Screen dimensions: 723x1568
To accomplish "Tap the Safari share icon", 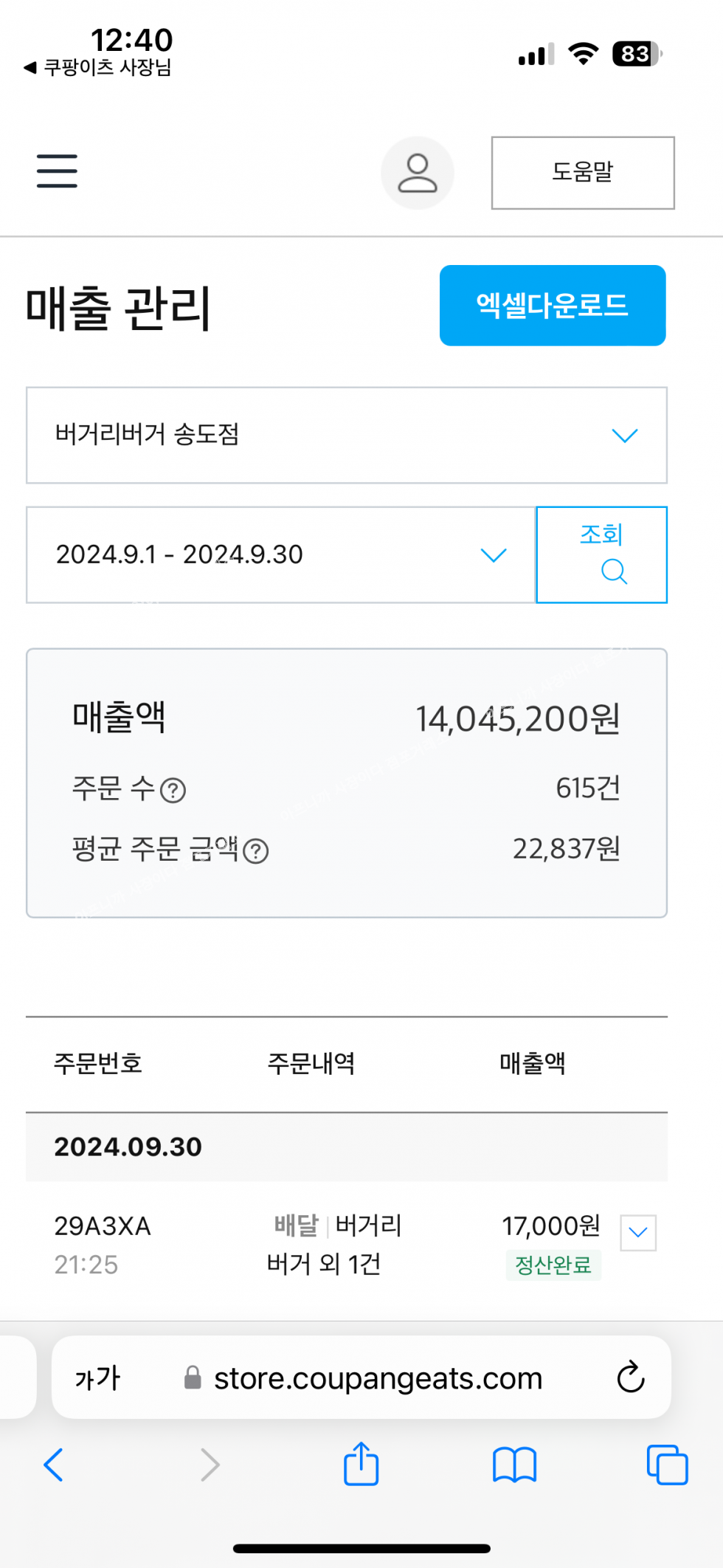I will [361, 1464].
